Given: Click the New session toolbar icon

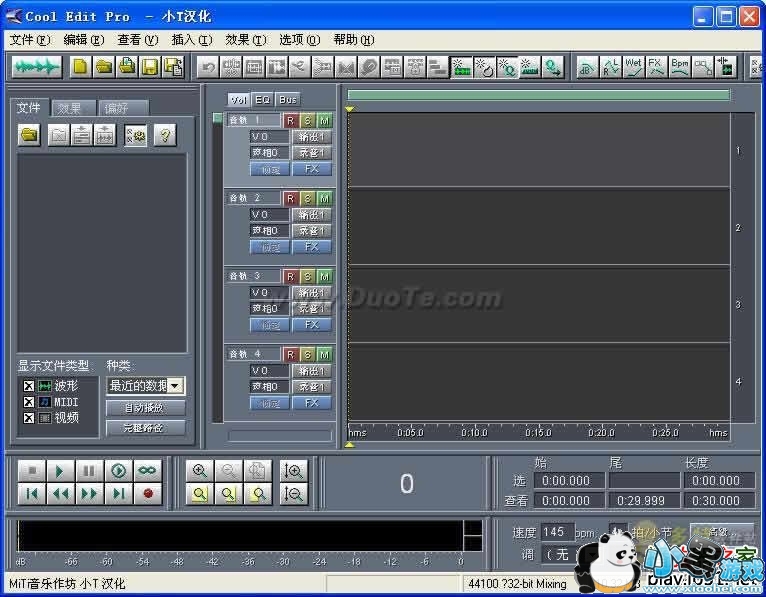Looking at the screenshot, I should 80,67.
